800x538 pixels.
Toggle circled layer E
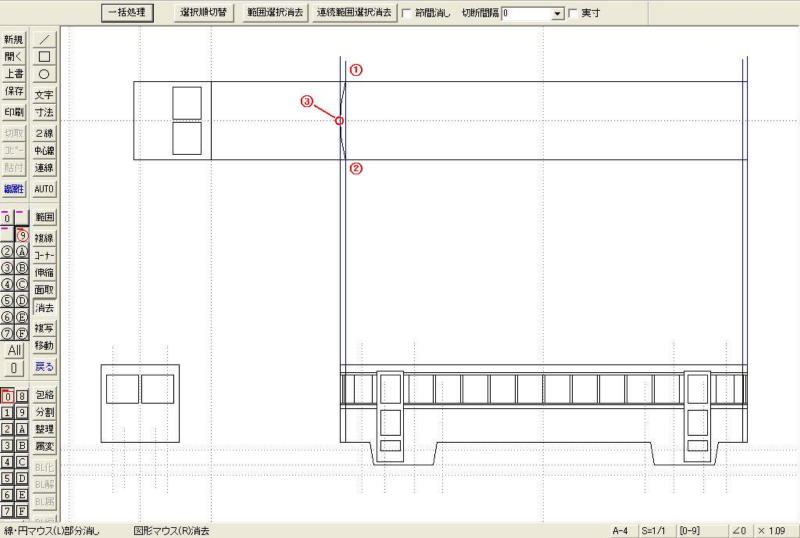point(22,317)
